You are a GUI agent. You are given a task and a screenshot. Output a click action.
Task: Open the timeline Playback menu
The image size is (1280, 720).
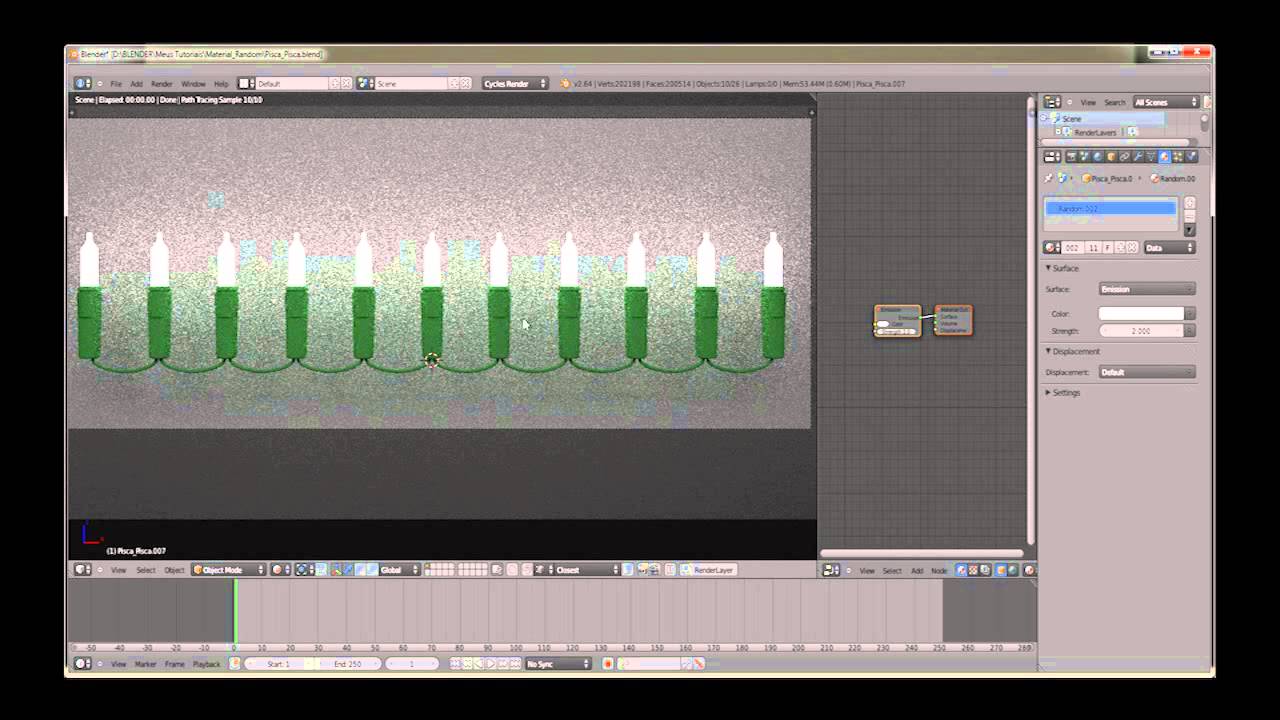(x=206, y=664)
